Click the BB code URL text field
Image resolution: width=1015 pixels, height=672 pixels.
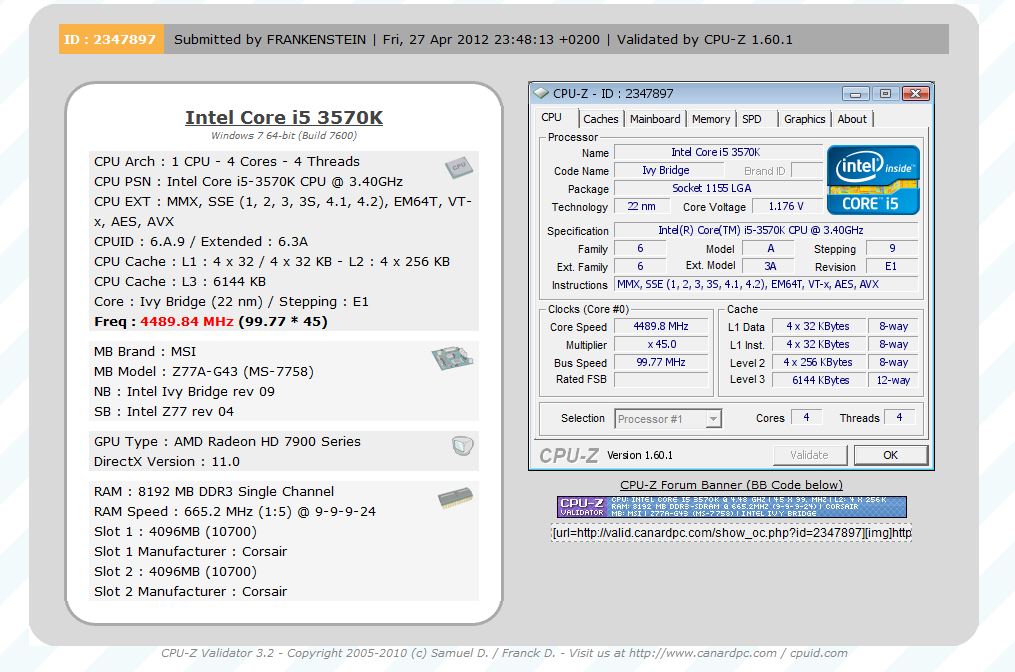click(x=731, y=533)
